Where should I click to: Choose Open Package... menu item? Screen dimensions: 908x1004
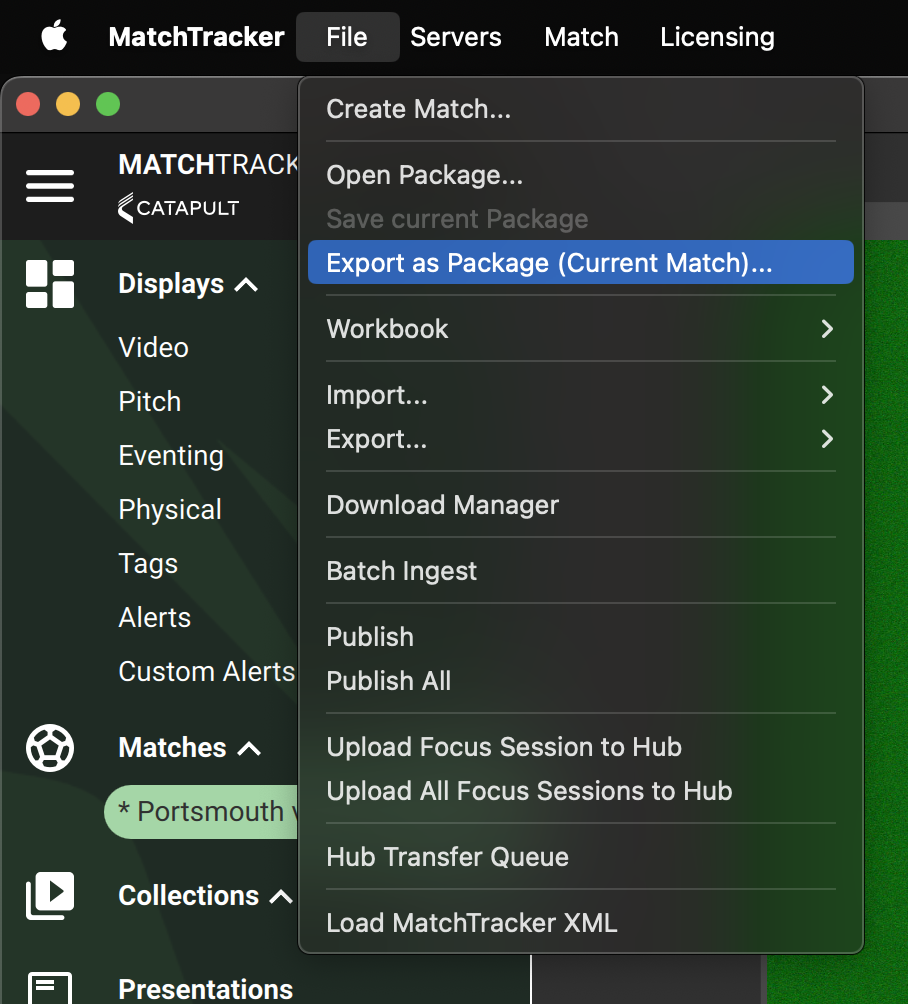click(x=581, y=175)
